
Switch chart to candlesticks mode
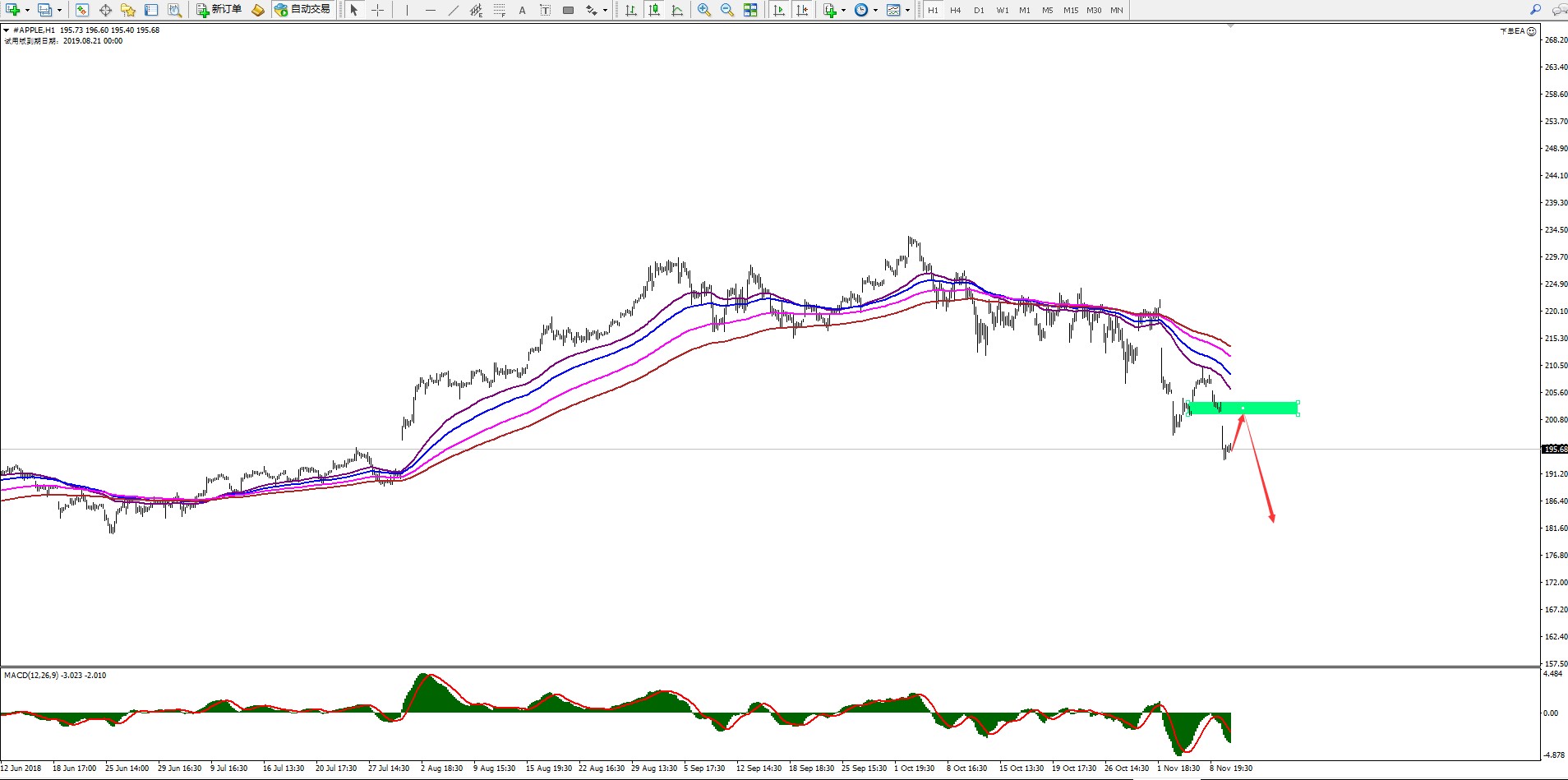[x=653, y=10]
